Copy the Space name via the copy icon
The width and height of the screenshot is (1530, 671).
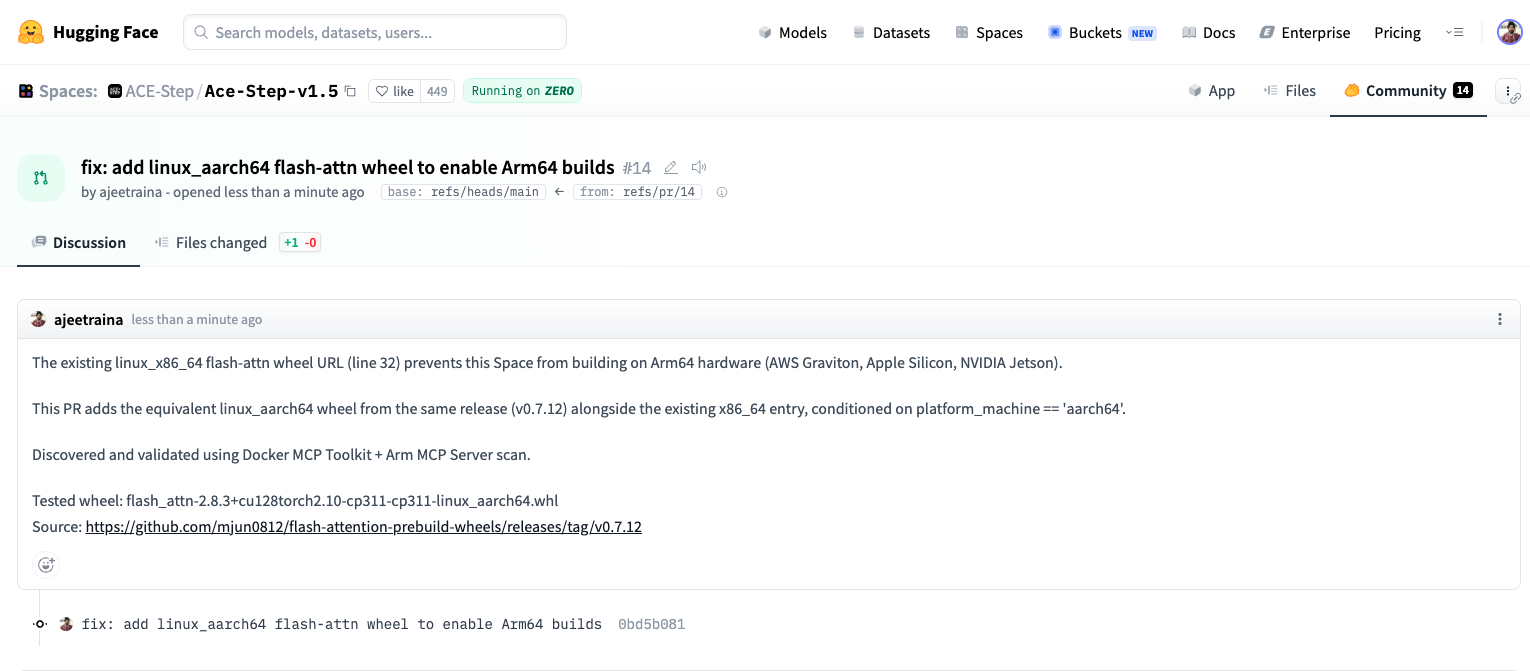tap(349, 90)
